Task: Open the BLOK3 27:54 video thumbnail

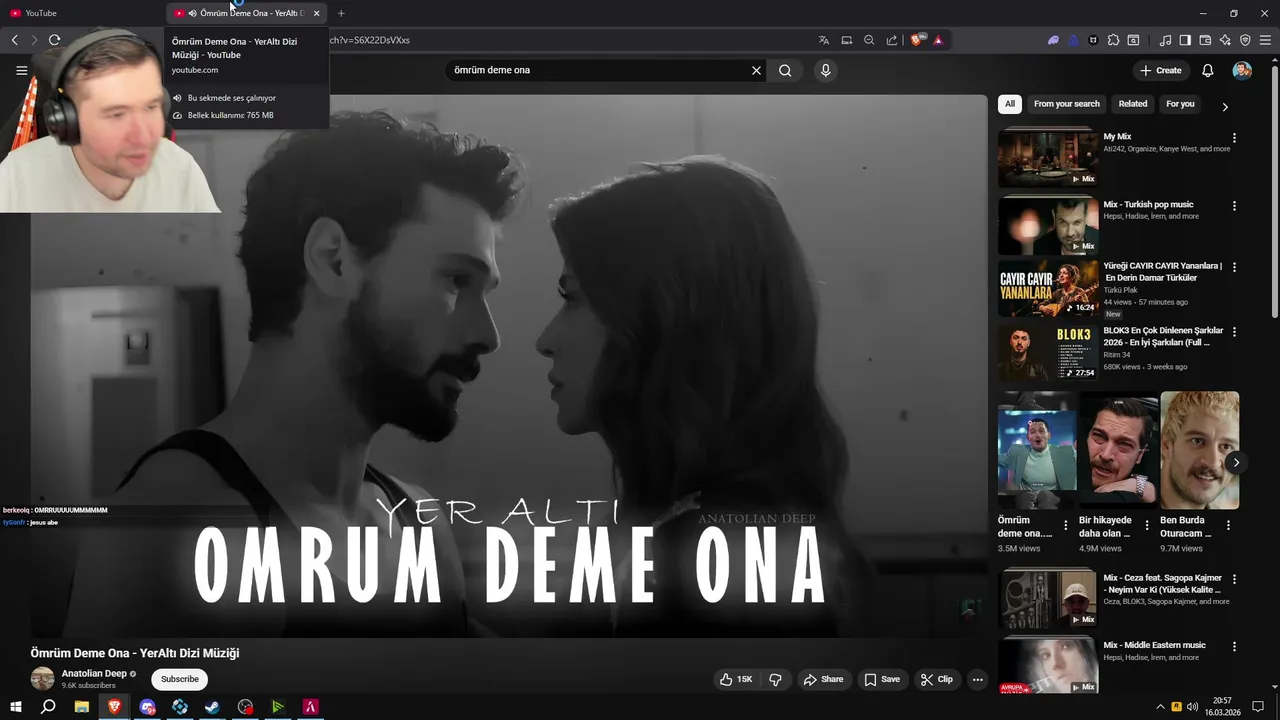Action: point(1048,352)
